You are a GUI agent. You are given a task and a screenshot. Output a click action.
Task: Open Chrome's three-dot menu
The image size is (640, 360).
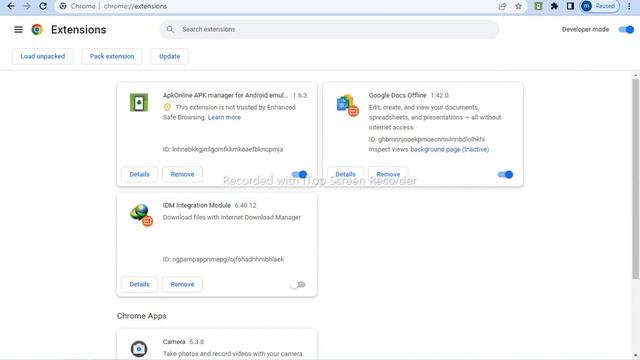pyautogui.click(x=629, y=6)
